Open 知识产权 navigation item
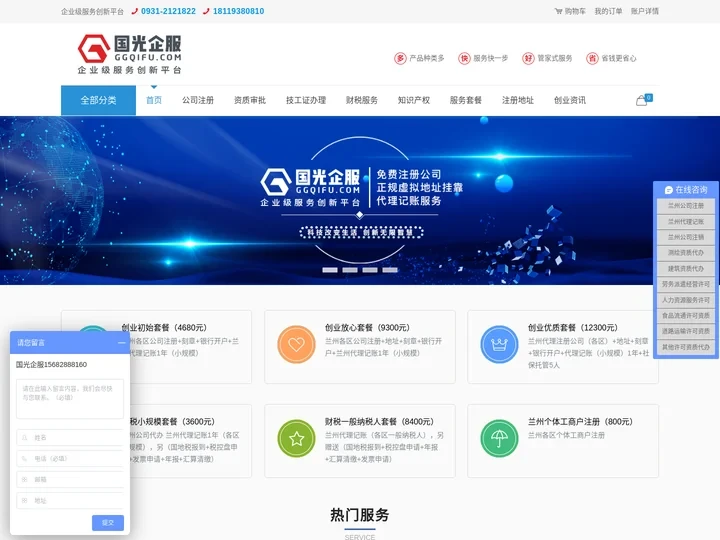Image resolution: width=720 pixels, height=540 pixels. [x=414, y=100]
